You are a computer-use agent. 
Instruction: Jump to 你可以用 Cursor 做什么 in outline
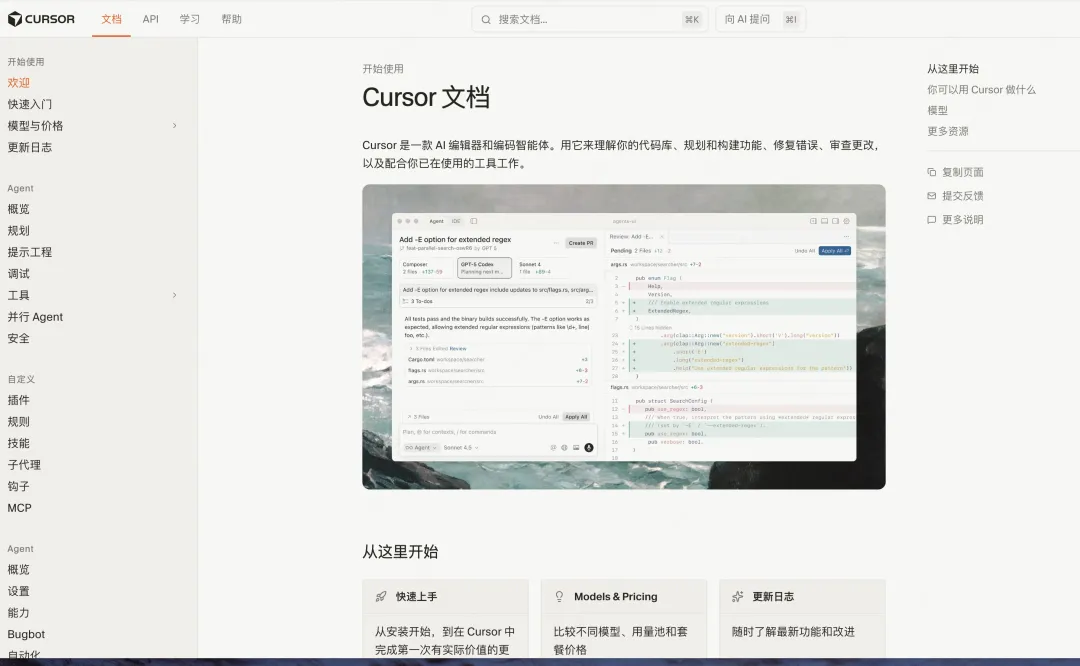point(981,90)
